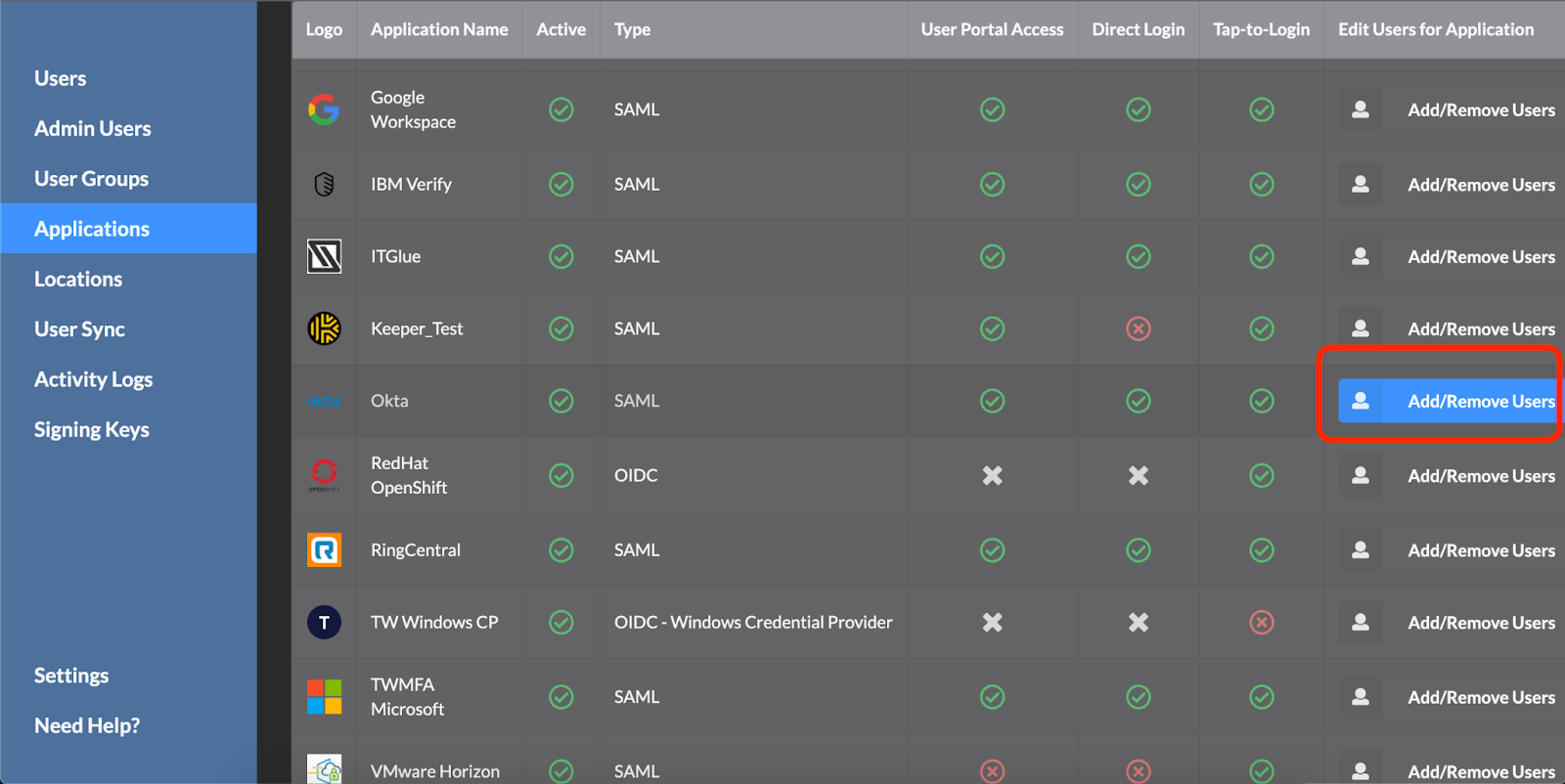View Activity Logs
This screenshot has width=1565, height=784.
(x=94, y=379)
